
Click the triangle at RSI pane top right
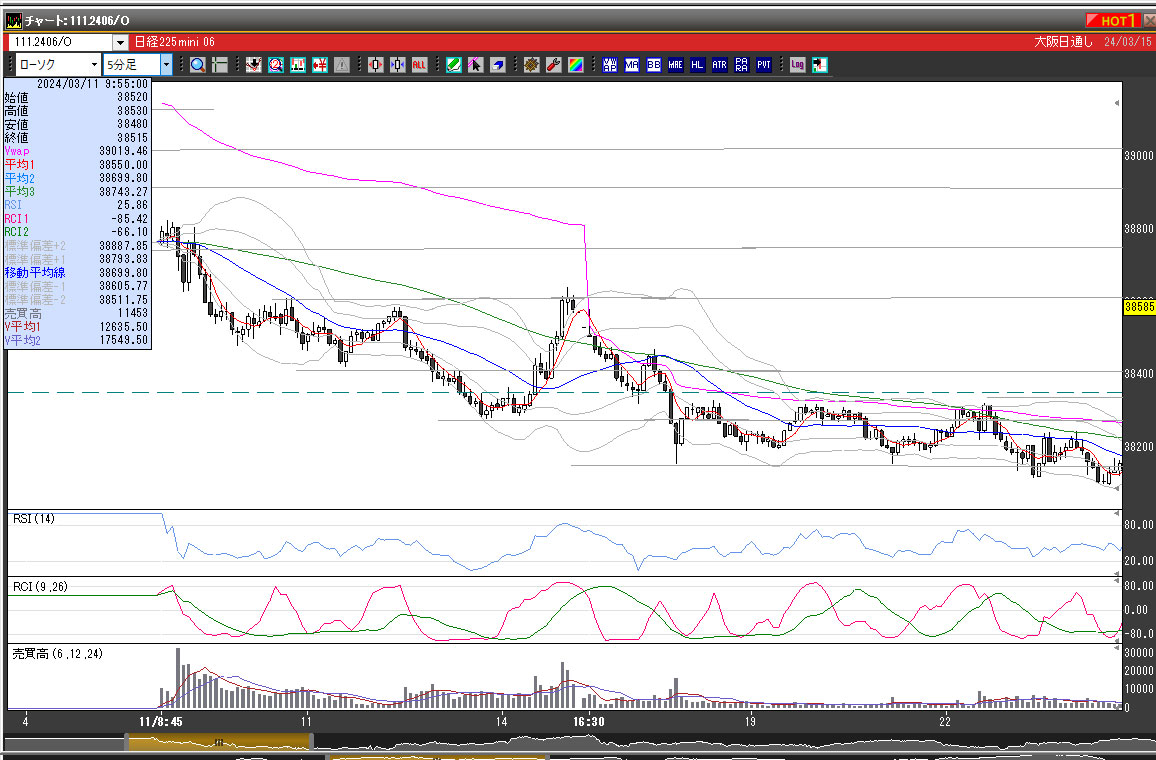click(x=1117, y=515)
